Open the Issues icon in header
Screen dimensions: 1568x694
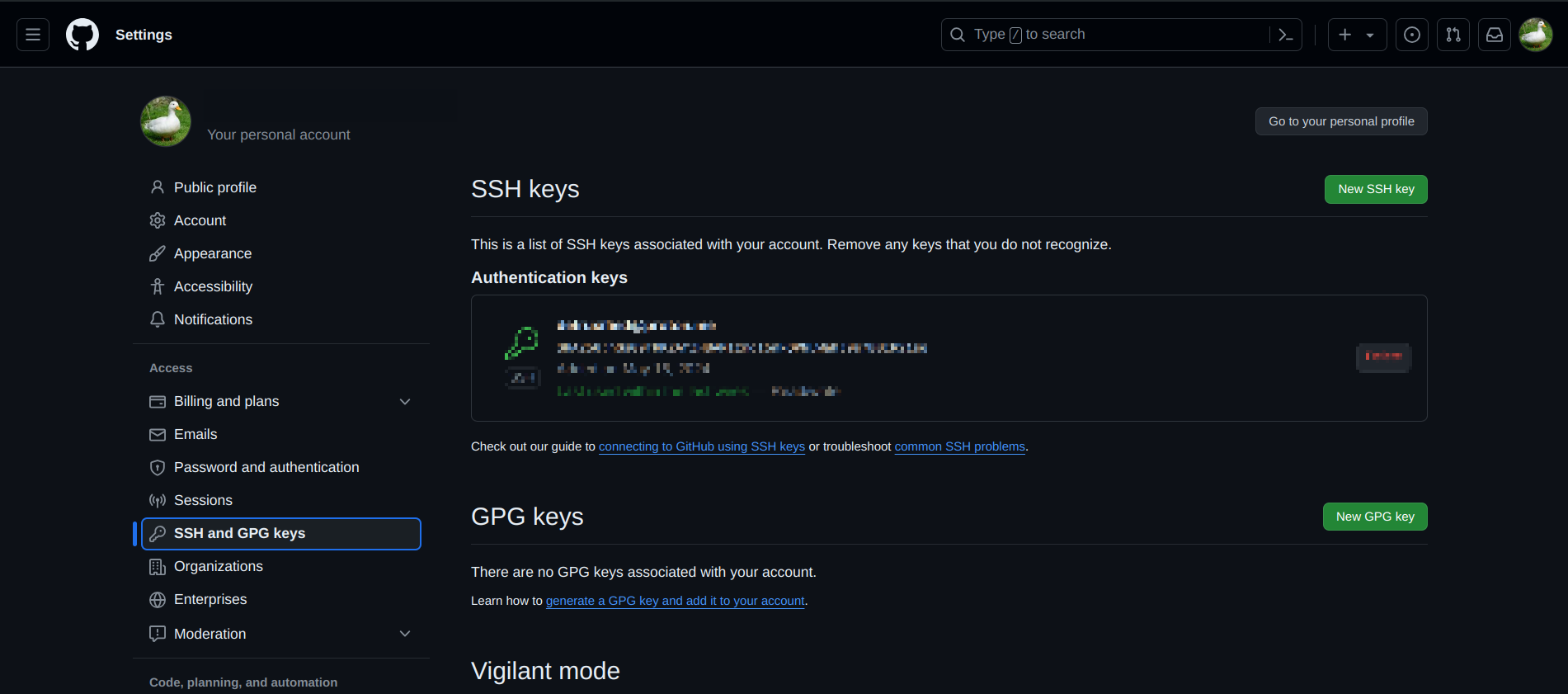click(1411, 35)
